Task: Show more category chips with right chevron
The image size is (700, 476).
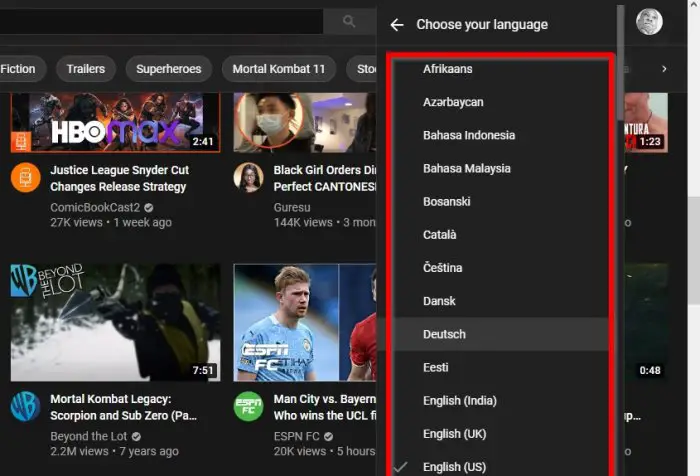Action: coord(664,69)
